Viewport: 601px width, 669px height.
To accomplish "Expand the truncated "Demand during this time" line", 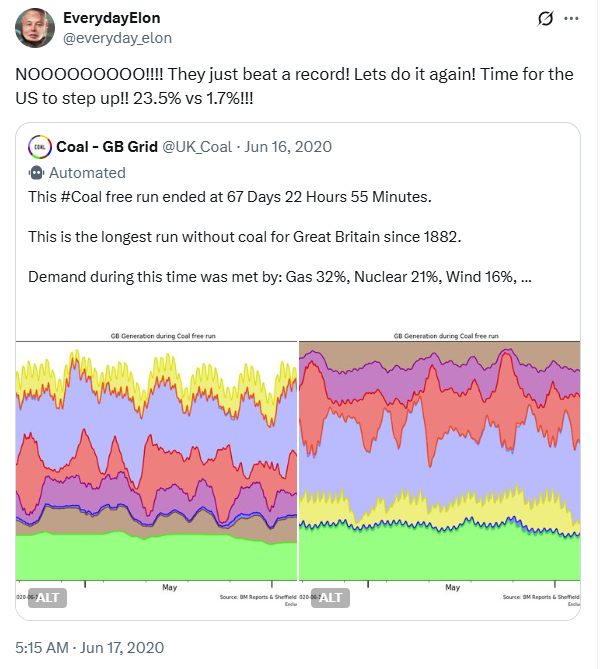I will tap(279, 277).
